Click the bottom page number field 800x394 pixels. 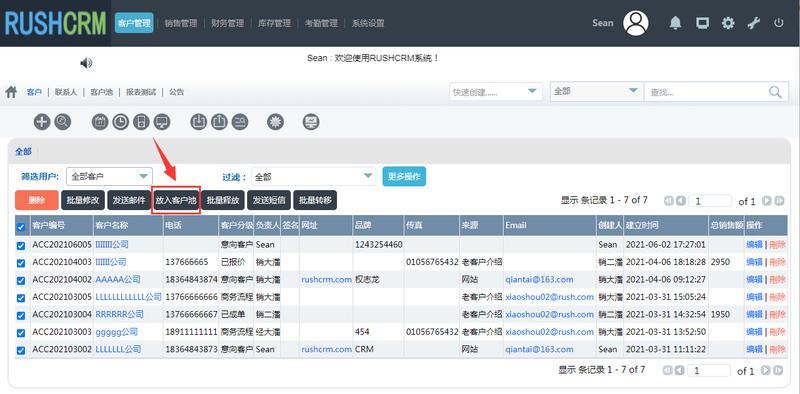tap(709, 371)
